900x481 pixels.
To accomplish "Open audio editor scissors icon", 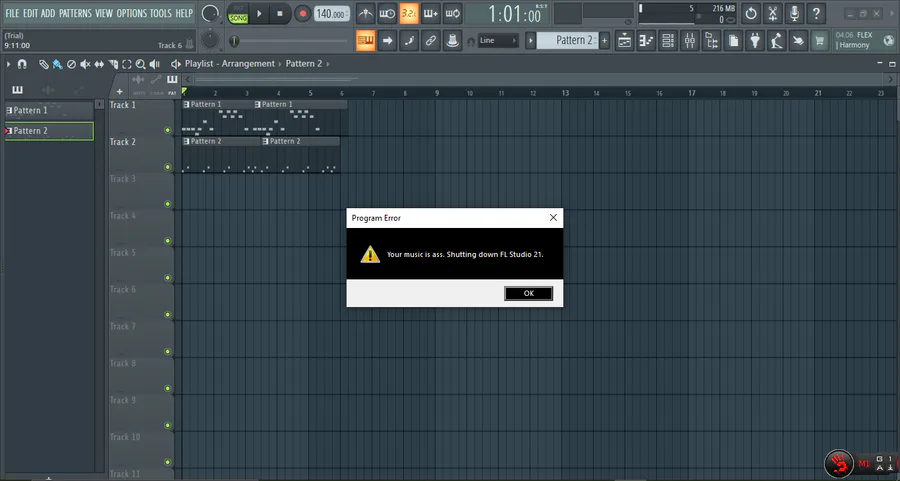I will 773,13.
